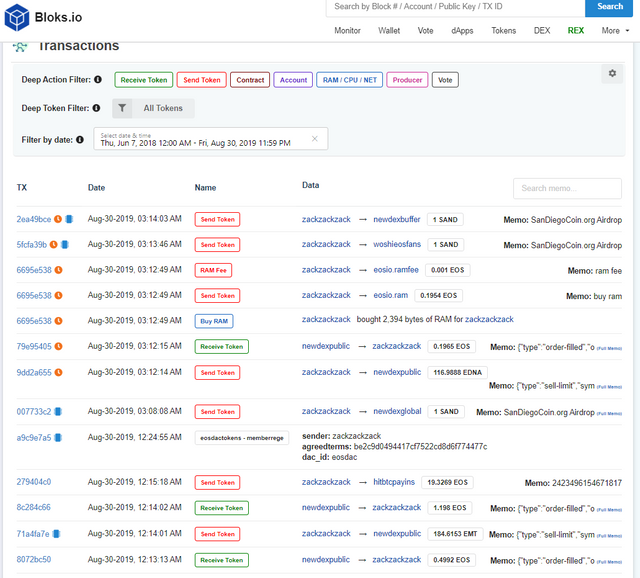The width and height of the screenshot is (640, 578).
Task: Focus the Block / Account / TX search box
Action: click(x=456, y=7)
